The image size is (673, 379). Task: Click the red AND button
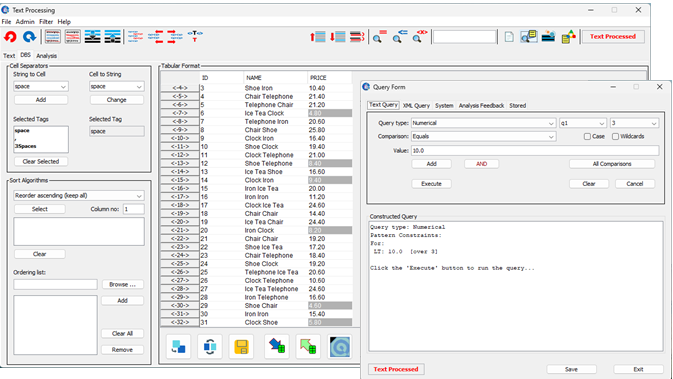pos(482,164)
